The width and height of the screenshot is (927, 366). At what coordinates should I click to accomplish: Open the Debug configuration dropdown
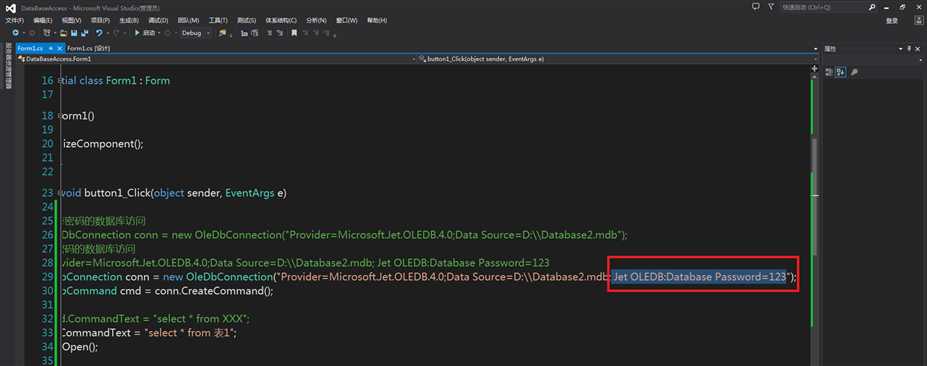coord(196,33)
